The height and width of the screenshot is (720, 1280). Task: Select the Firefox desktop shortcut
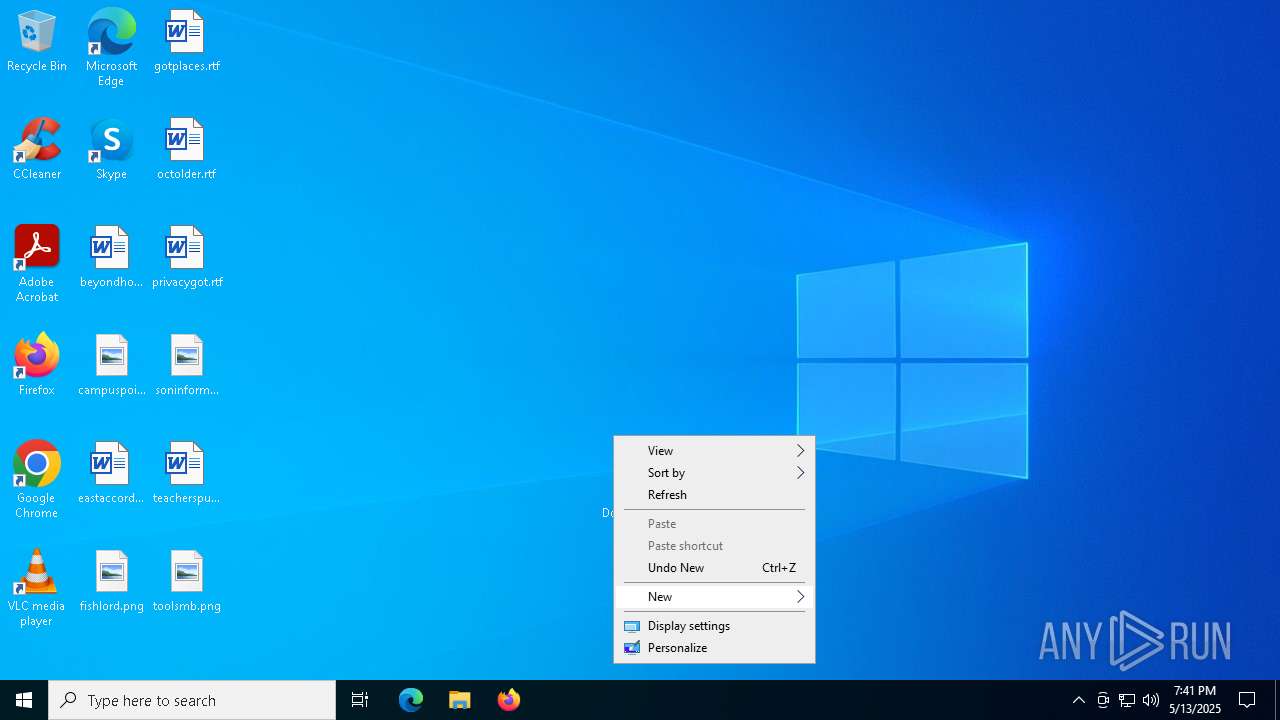pos(37,366)
